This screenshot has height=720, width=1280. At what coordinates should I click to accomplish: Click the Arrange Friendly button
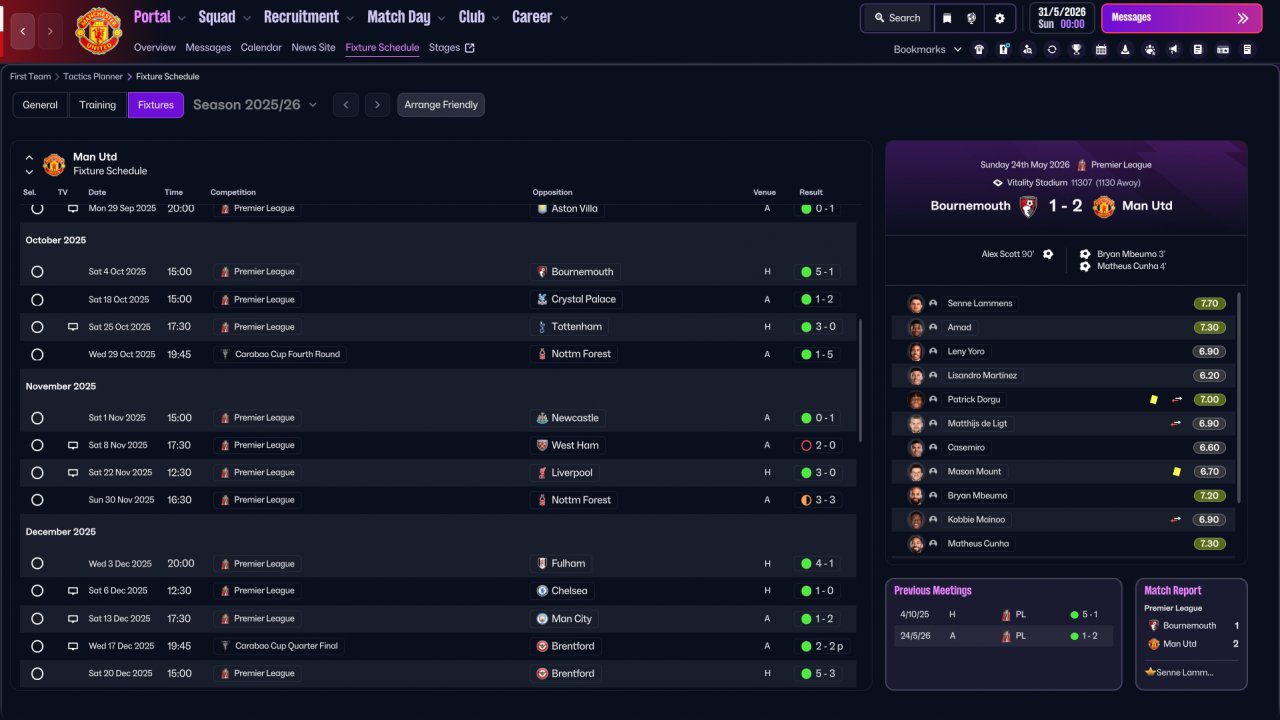(441, 105)
